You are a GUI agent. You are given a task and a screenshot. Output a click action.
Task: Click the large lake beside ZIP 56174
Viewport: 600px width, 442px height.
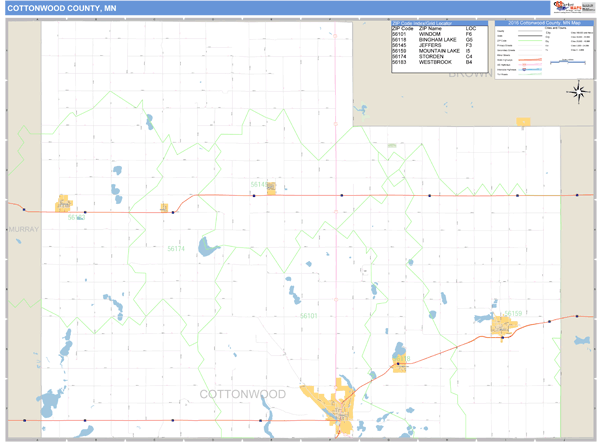(209, 246)
